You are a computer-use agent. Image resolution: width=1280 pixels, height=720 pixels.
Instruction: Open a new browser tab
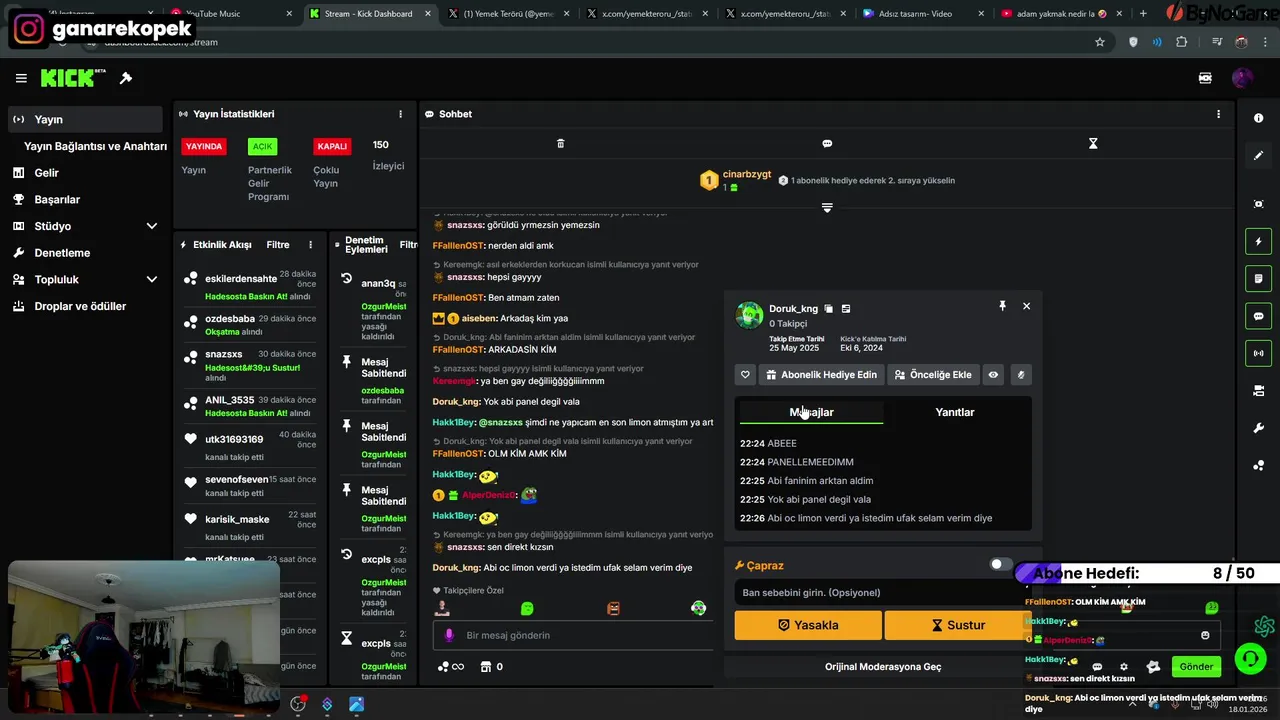coord(1143,14)
